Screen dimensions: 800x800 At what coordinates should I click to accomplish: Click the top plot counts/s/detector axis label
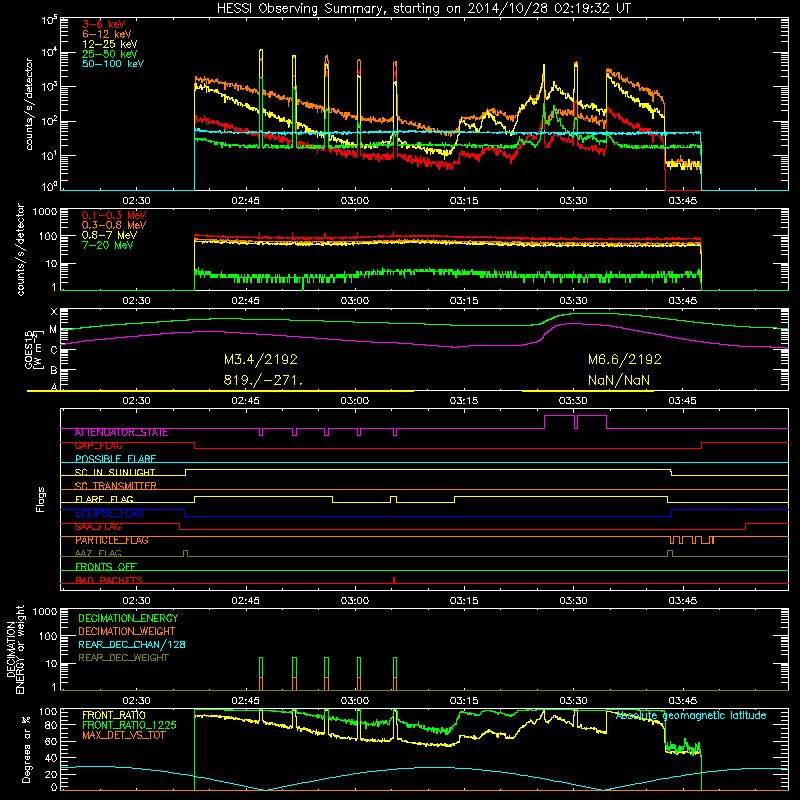28,104
